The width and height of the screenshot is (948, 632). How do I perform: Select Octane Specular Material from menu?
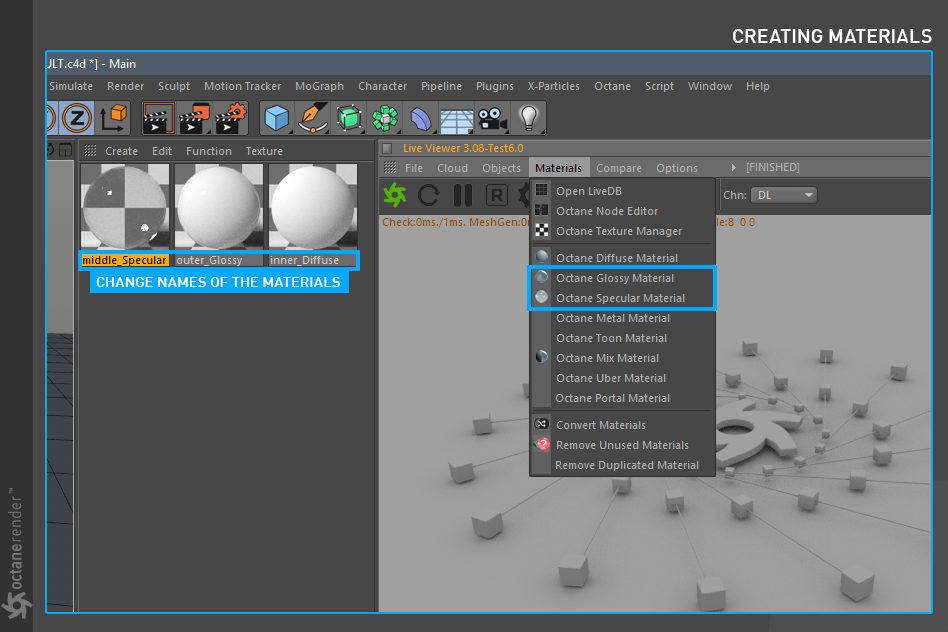click(620, 298)
